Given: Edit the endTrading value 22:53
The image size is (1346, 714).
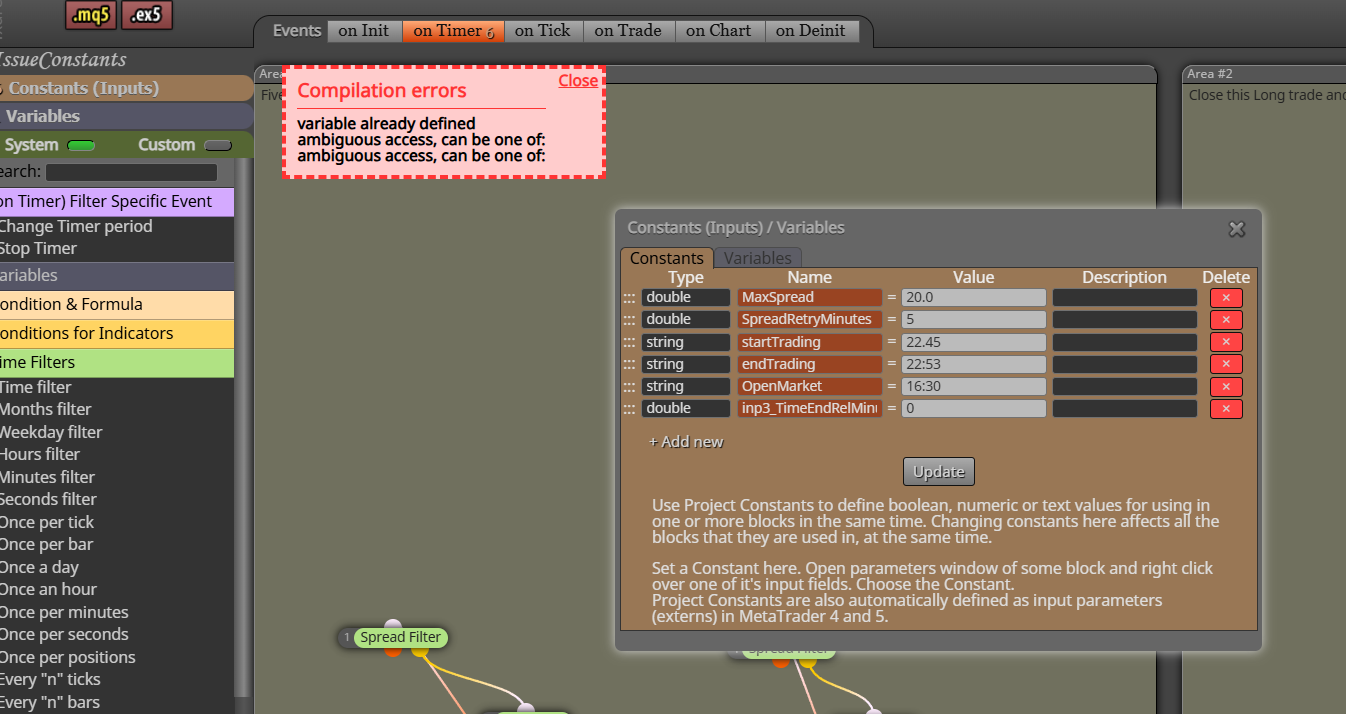Looking at the screenshot, I should pos(974,364).
